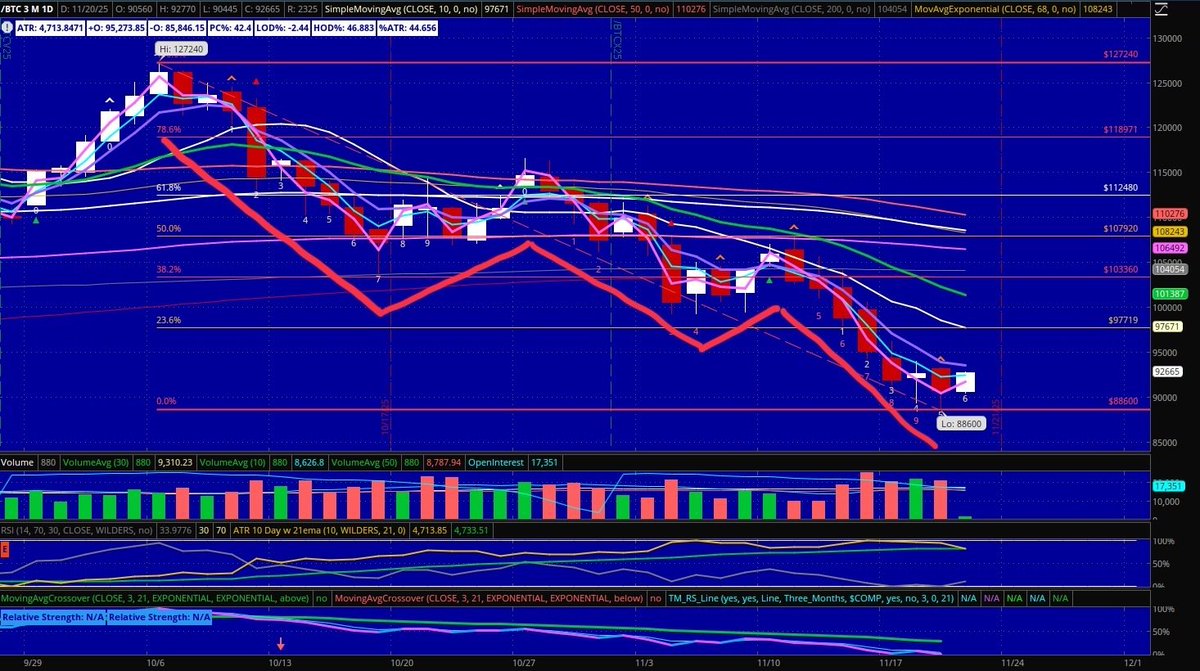1200x671 pixels.
Task: Click the white 97671 bubble on price axis
Action: pos(1168,326)
